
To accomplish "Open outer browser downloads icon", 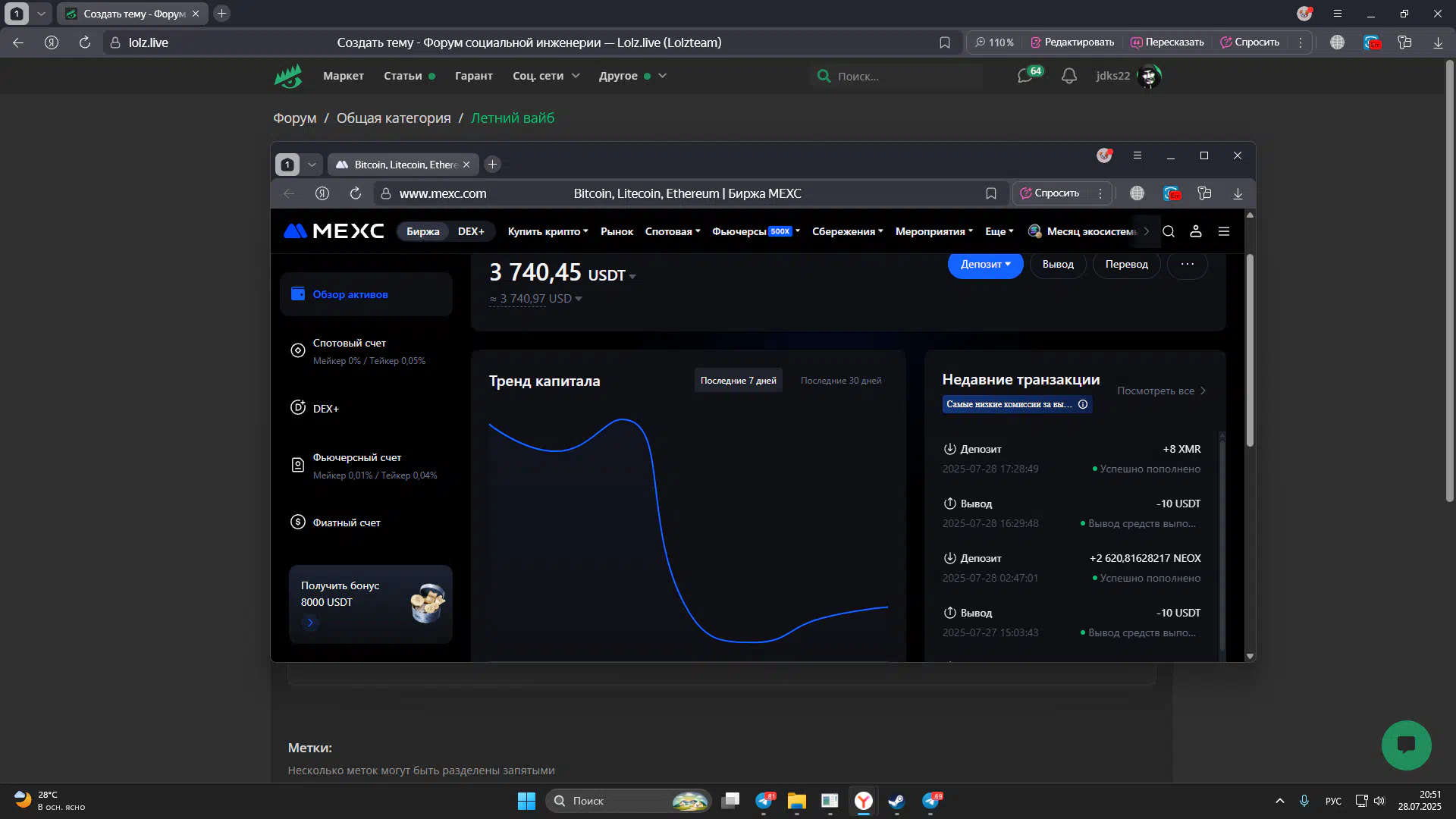I will coord(1438,42).
